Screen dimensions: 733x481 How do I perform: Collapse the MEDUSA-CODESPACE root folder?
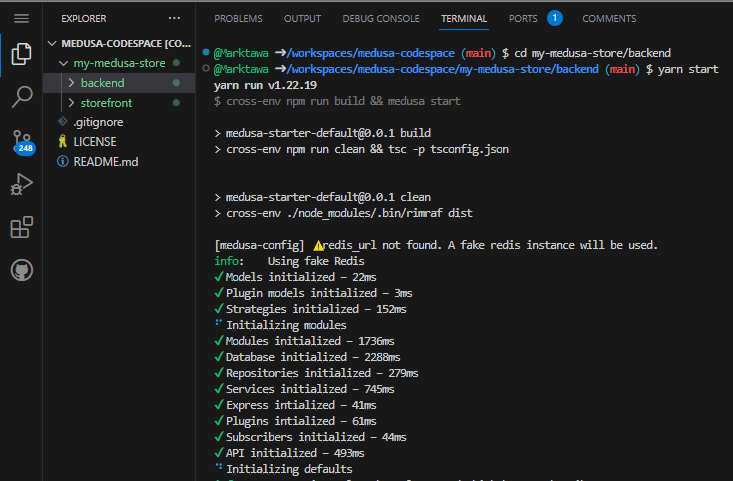pos(52,43)
